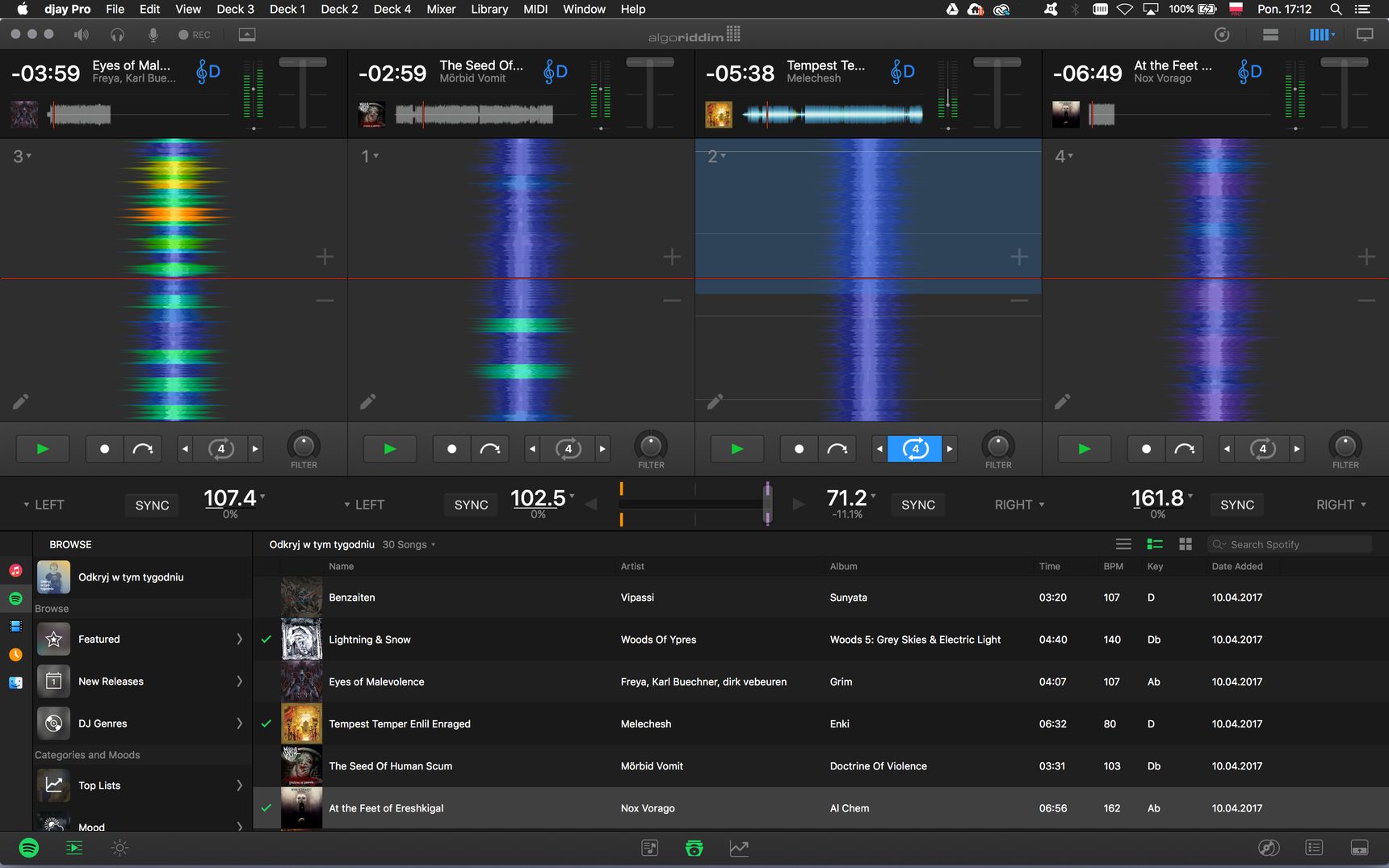Toggle the active 4-beat loop on deck 2
This screenshot has height=868, width=1389.
(x=915, y=449)
